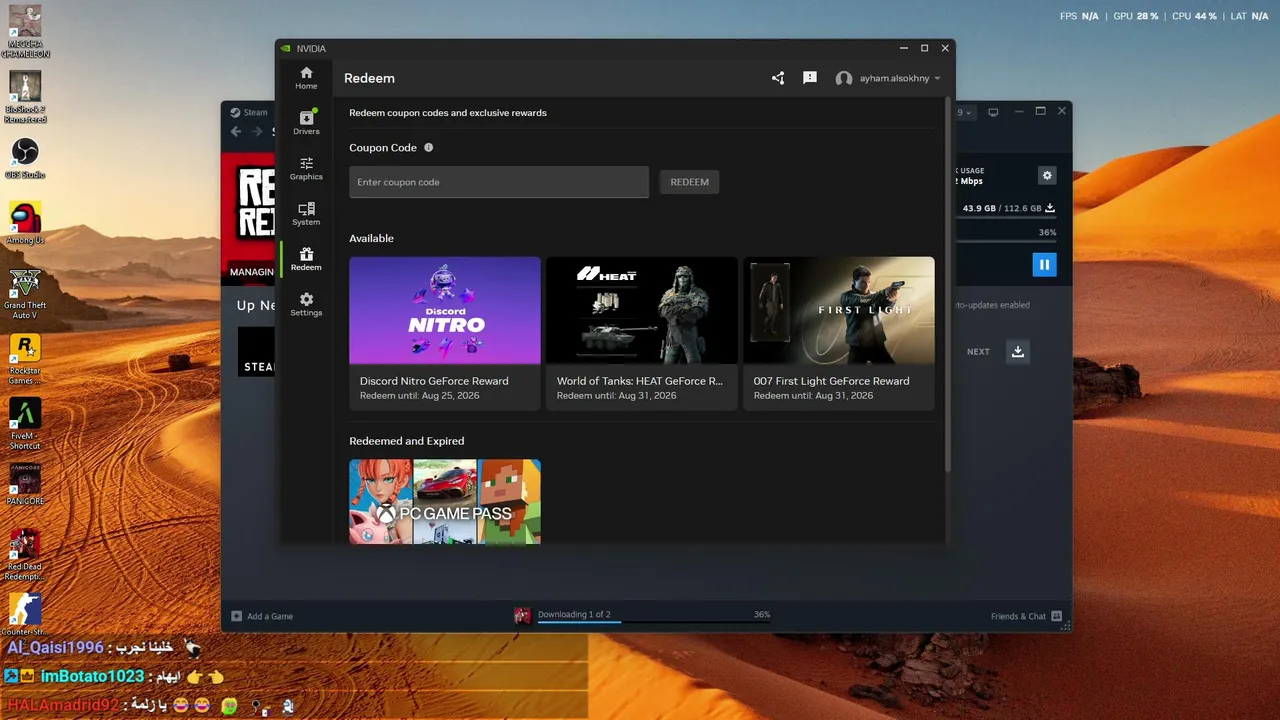Open the Home page in NVIDIA sidebar
Image resolution: width=1280 pixels, height=720 pixels.
point(306,78)
